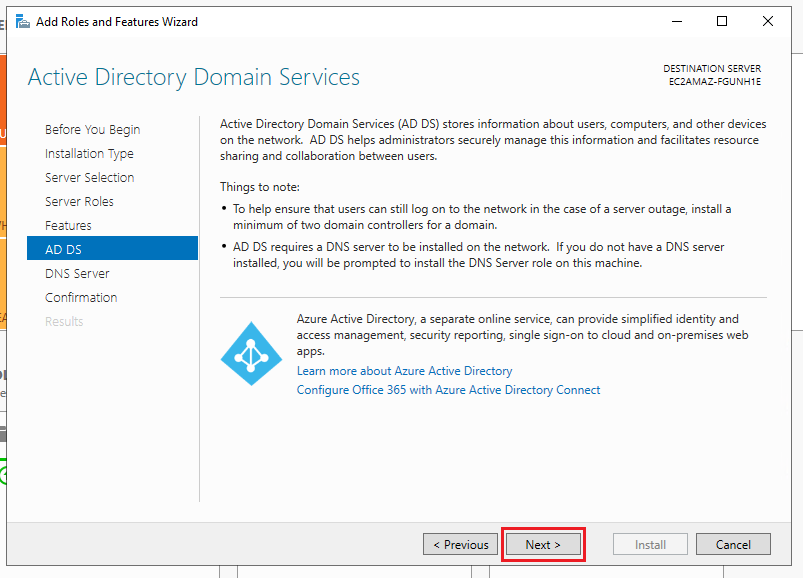Image resolution: width=803 pixels, height=578 pixels.
Task: Jump to Features step
Action: 68,226
